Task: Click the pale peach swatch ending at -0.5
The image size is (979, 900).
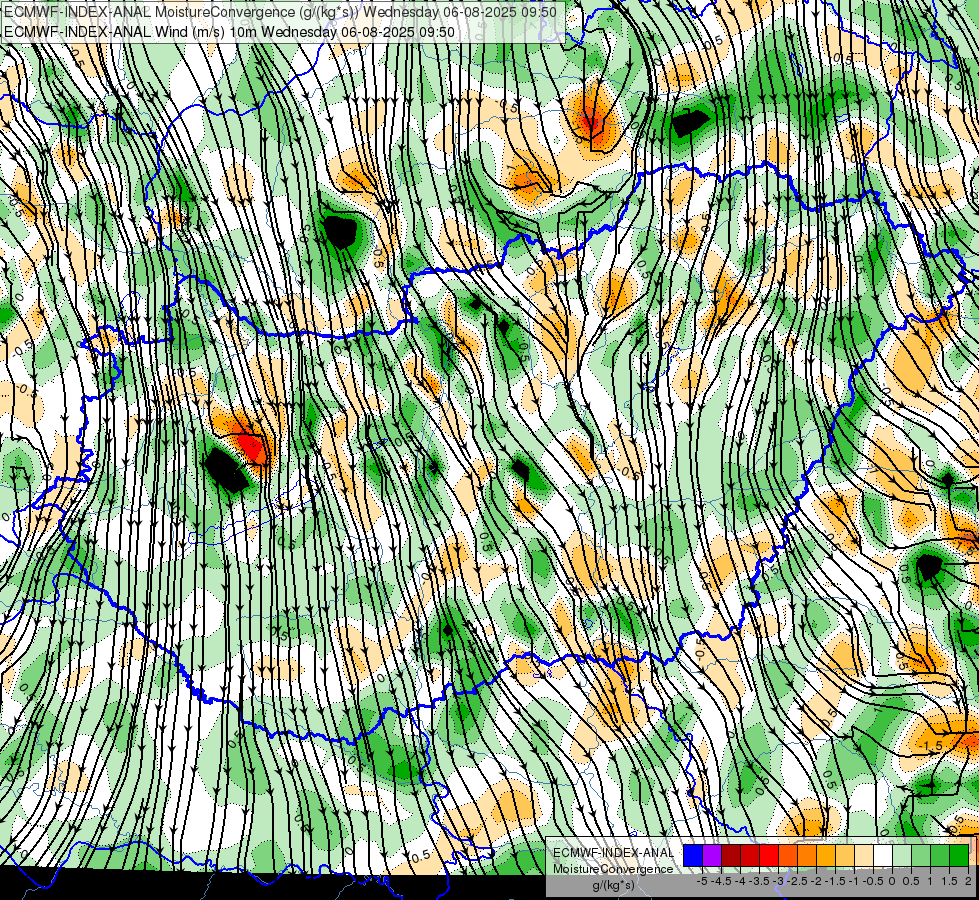Action: (864, 855)
